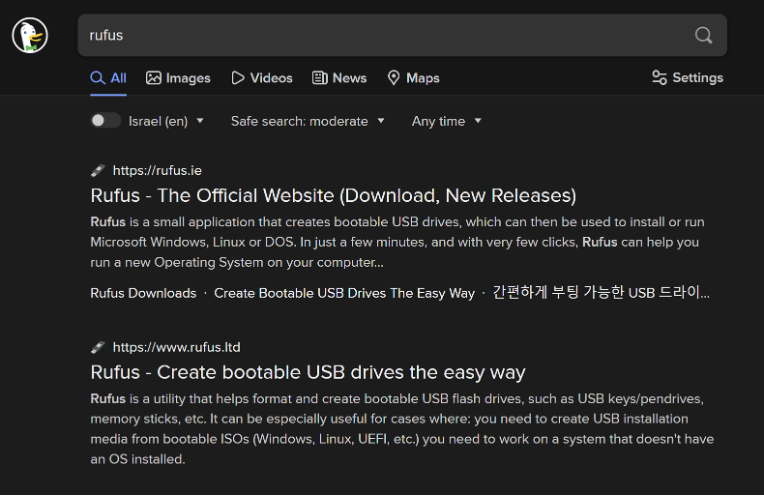The image size is (764, 496).
Task: Focus the search box containing rufus
Action: (x=402, y=35)
